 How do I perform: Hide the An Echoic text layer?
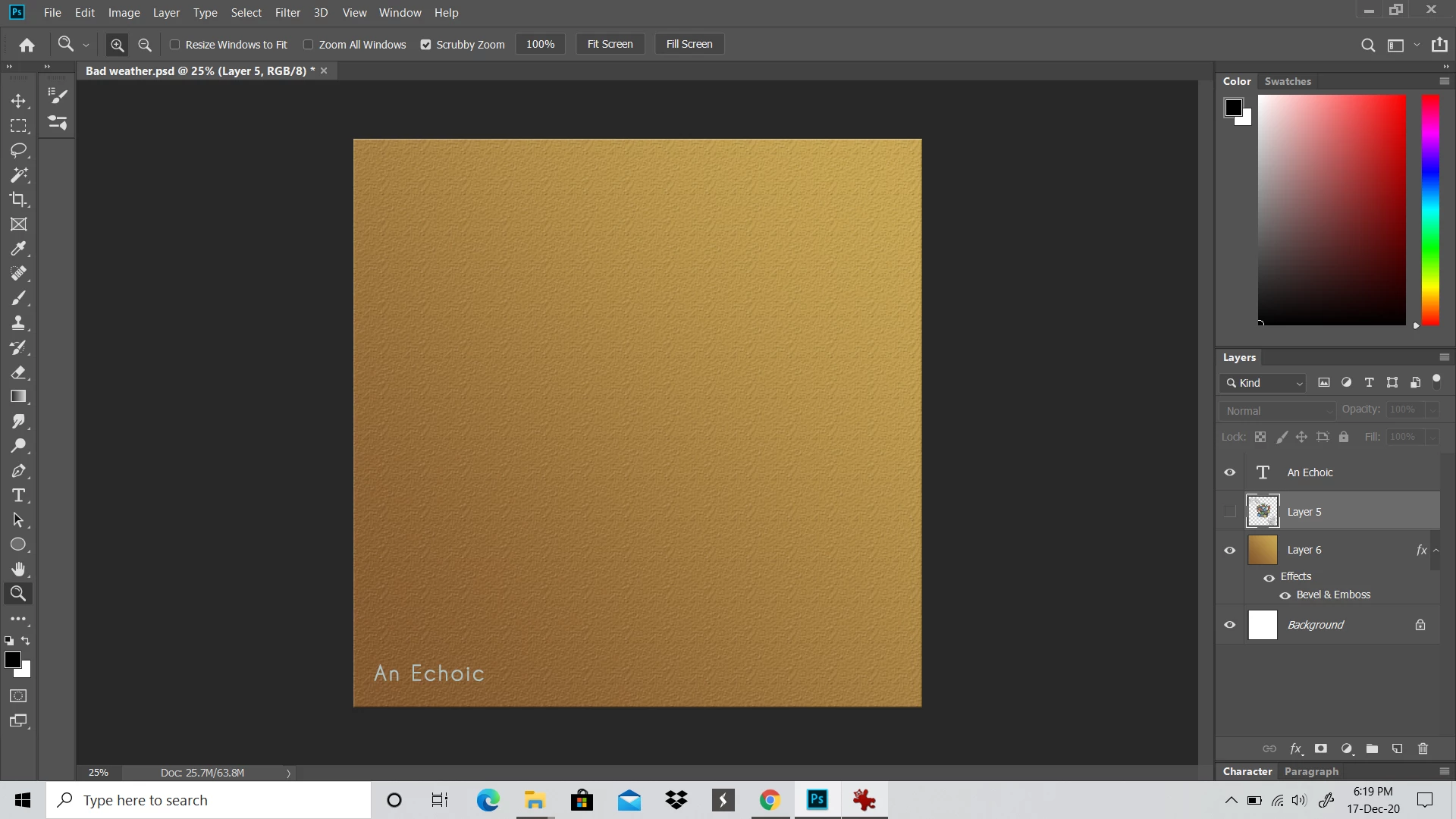(x=1230, y=472)
